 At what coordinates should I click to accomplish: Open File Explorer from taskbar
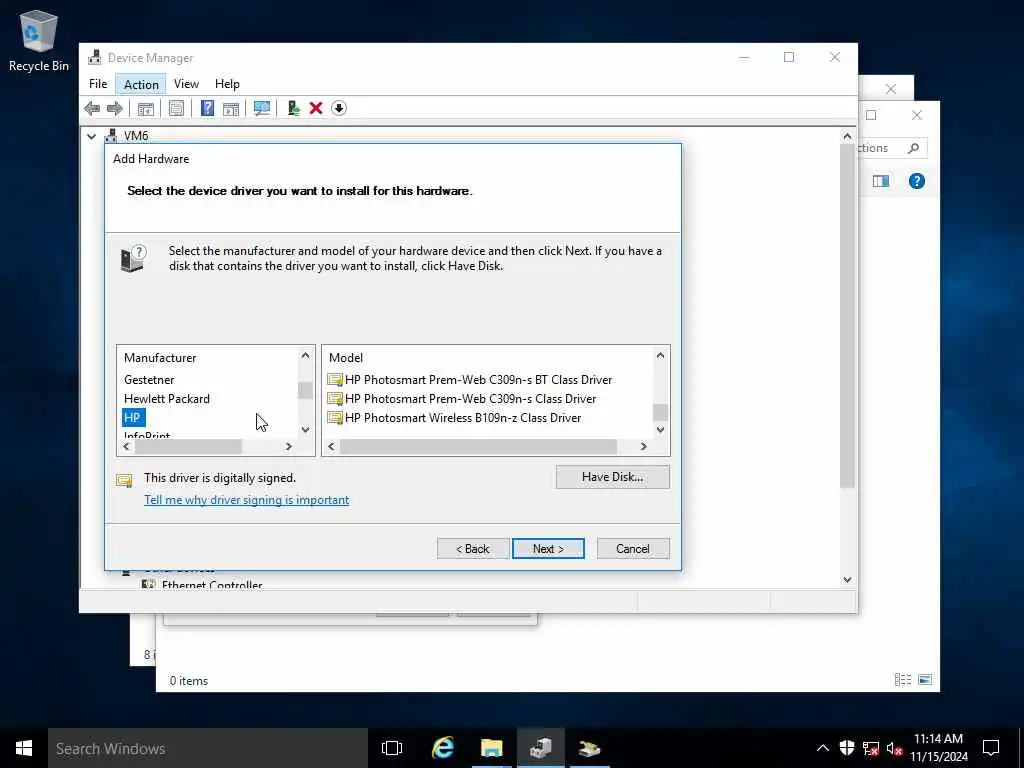492,748
